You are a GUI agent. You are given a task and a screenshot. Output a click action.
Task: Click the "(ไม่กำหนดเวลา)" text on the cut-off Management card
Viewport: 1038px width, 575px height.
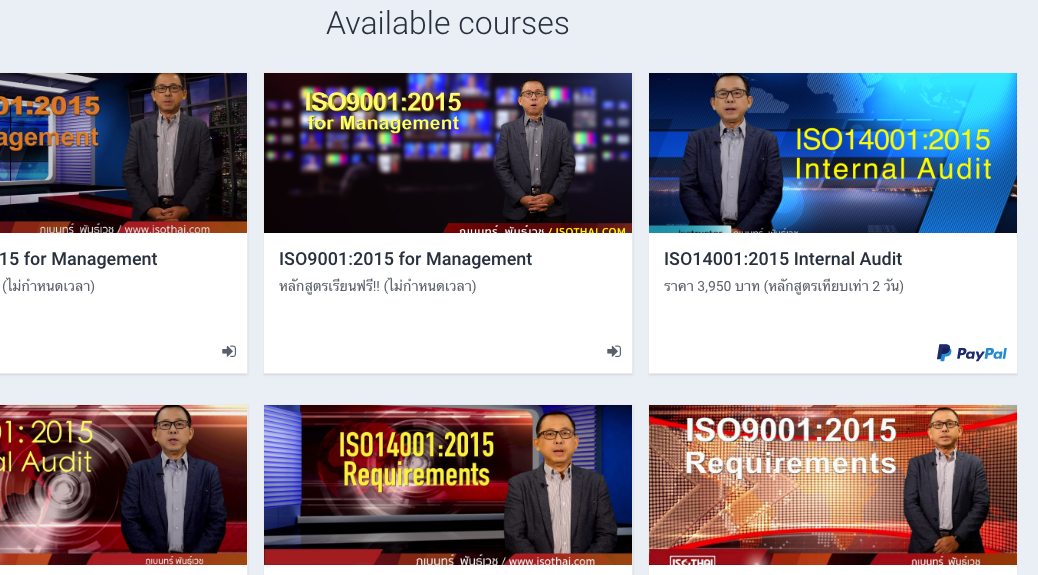[49, 287]
